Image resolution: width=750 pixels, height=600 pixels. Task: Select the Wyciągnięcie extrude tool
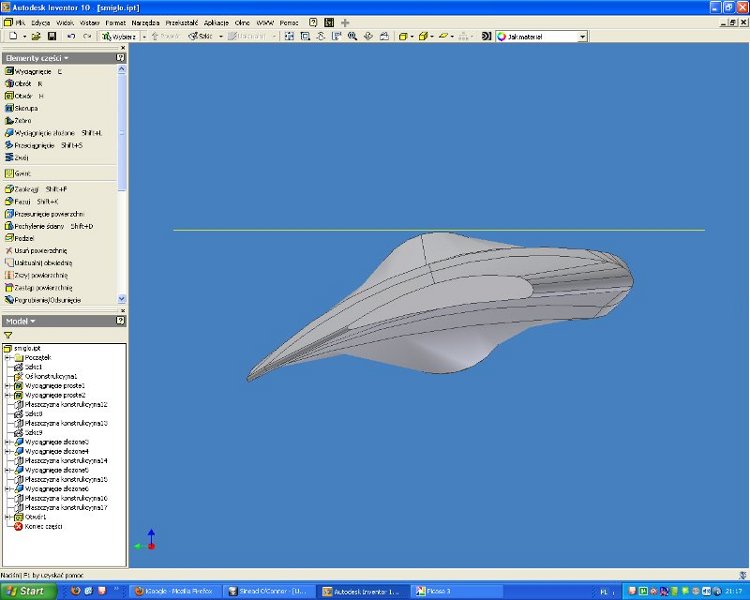[33, 71]
